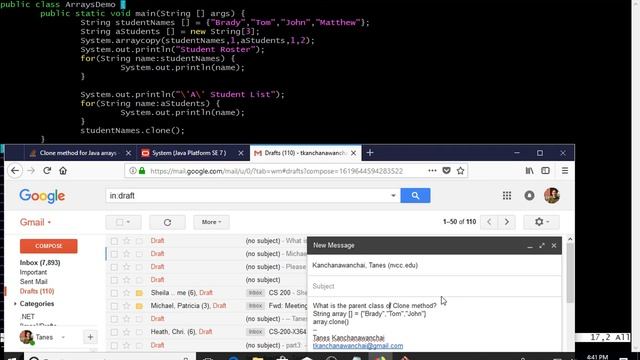Star the first Draft row
Image resolution: width=640 pixels, height=360 pixels.
tap(127, 241)
